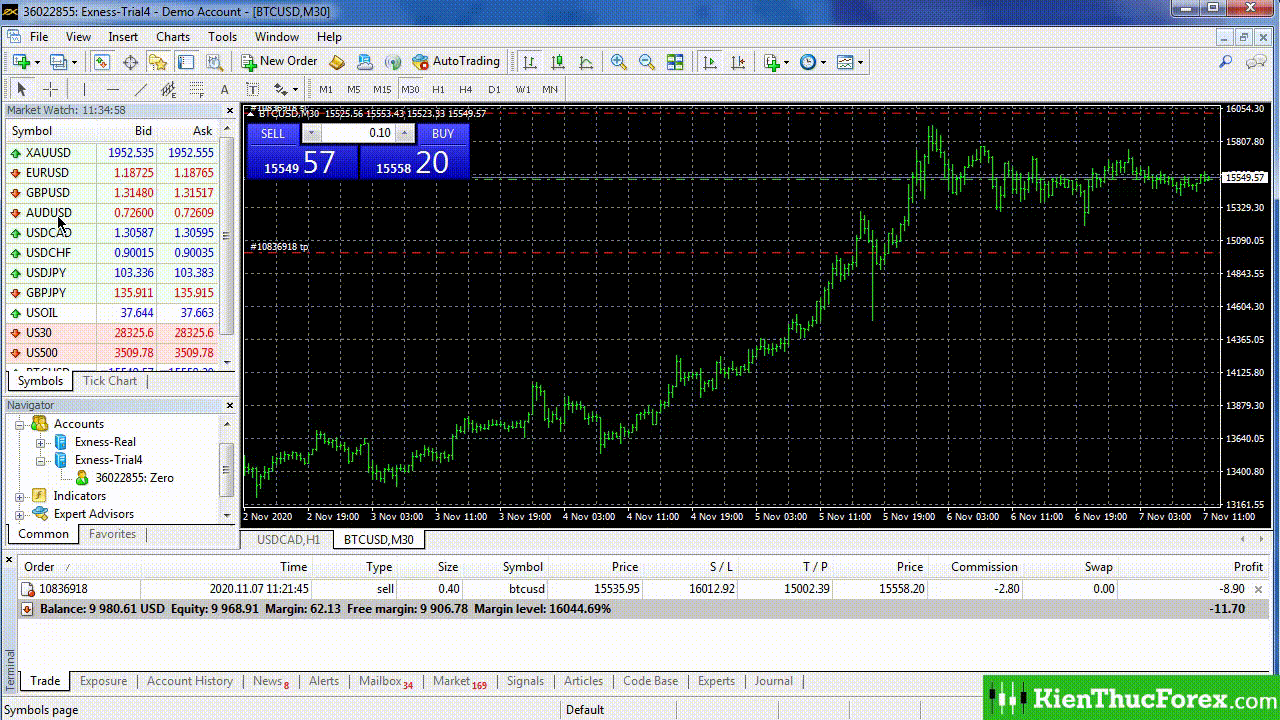This screenshot has height=720, width=1280.
Task: Toggle the Navigator panel star-folder icon
Action: 158,62
